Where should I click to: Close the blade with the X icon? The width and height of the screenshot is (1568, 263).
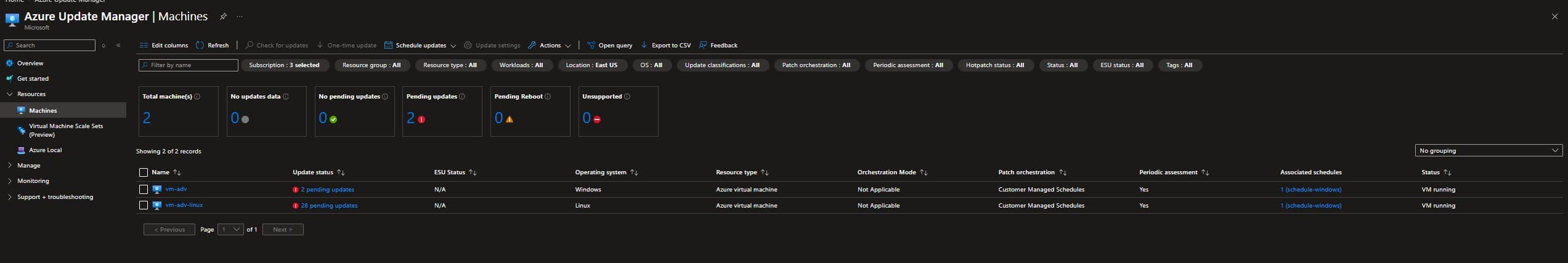[x=1554, y=17]
